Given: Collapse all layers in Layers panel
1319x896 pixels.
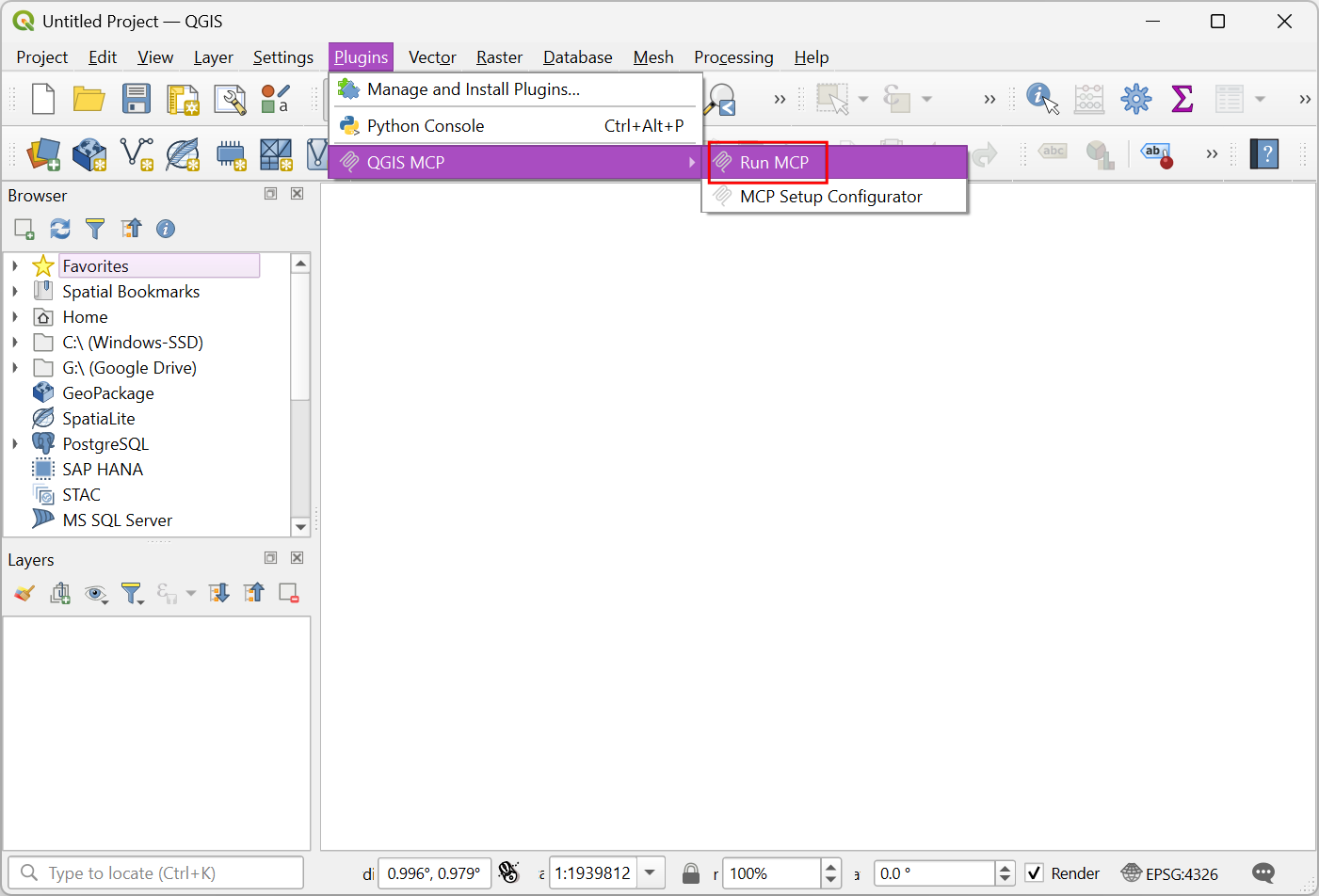Looking at the screenshot, I should pos(254,593).
